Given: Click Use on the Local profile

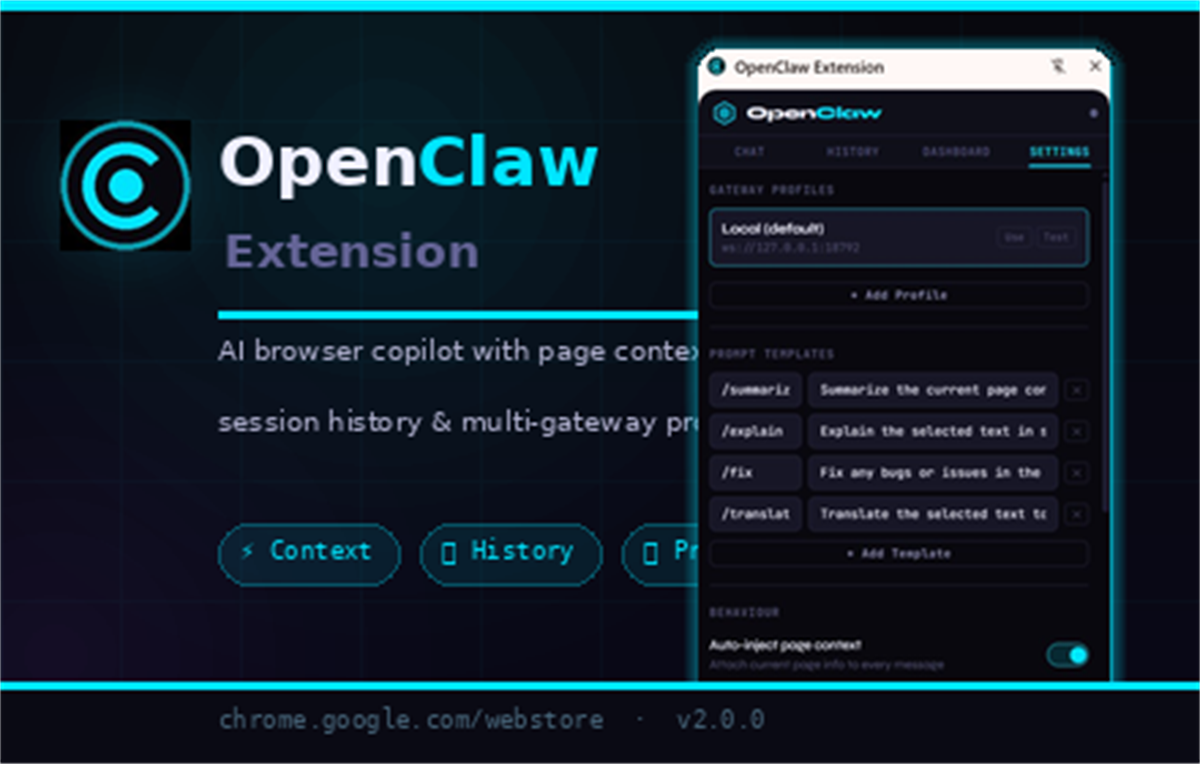Looking at the screenshot, I should (1014, 237).
